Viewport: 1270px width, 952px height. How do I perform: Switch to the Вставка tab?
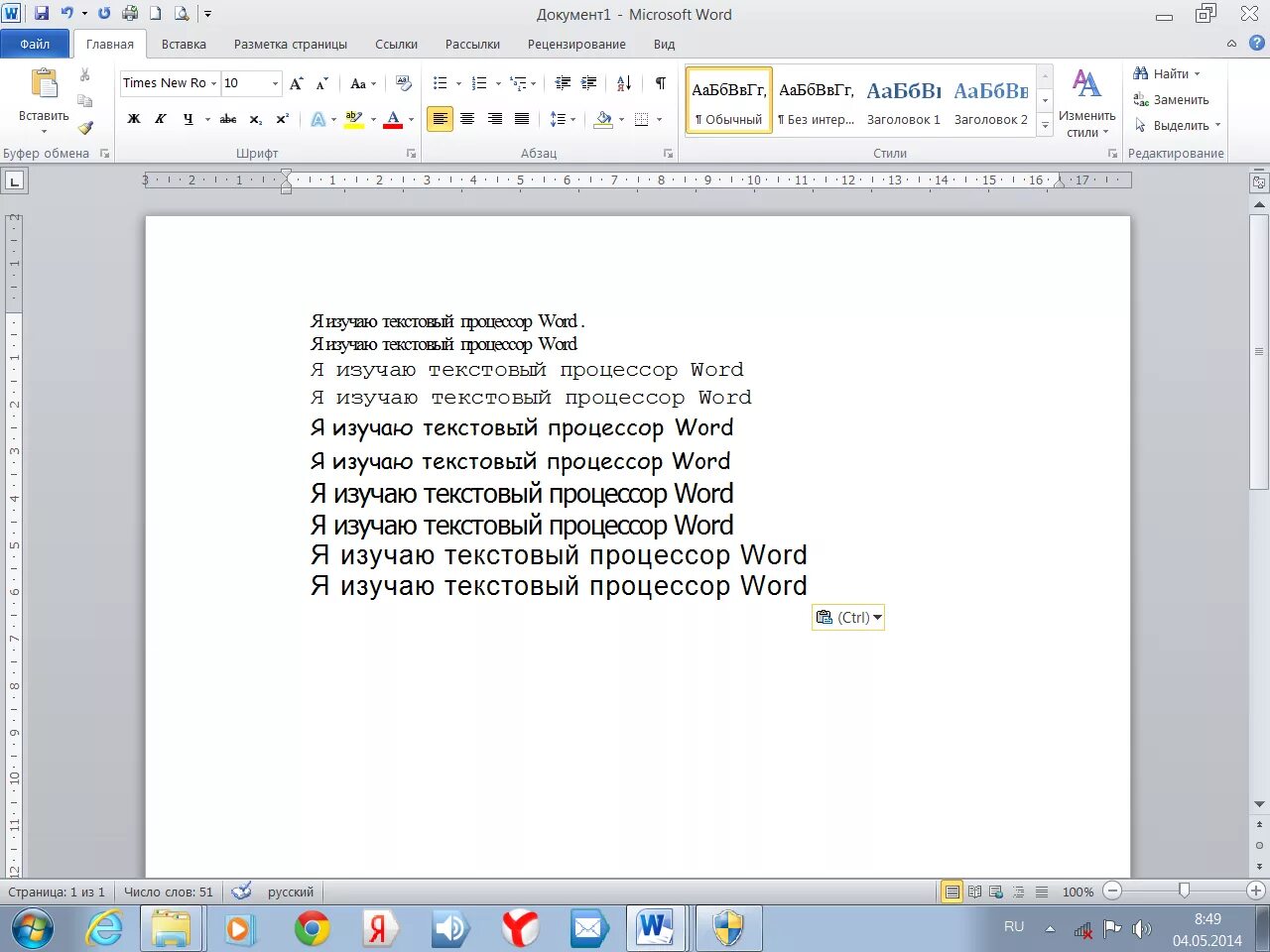[184, 44]
